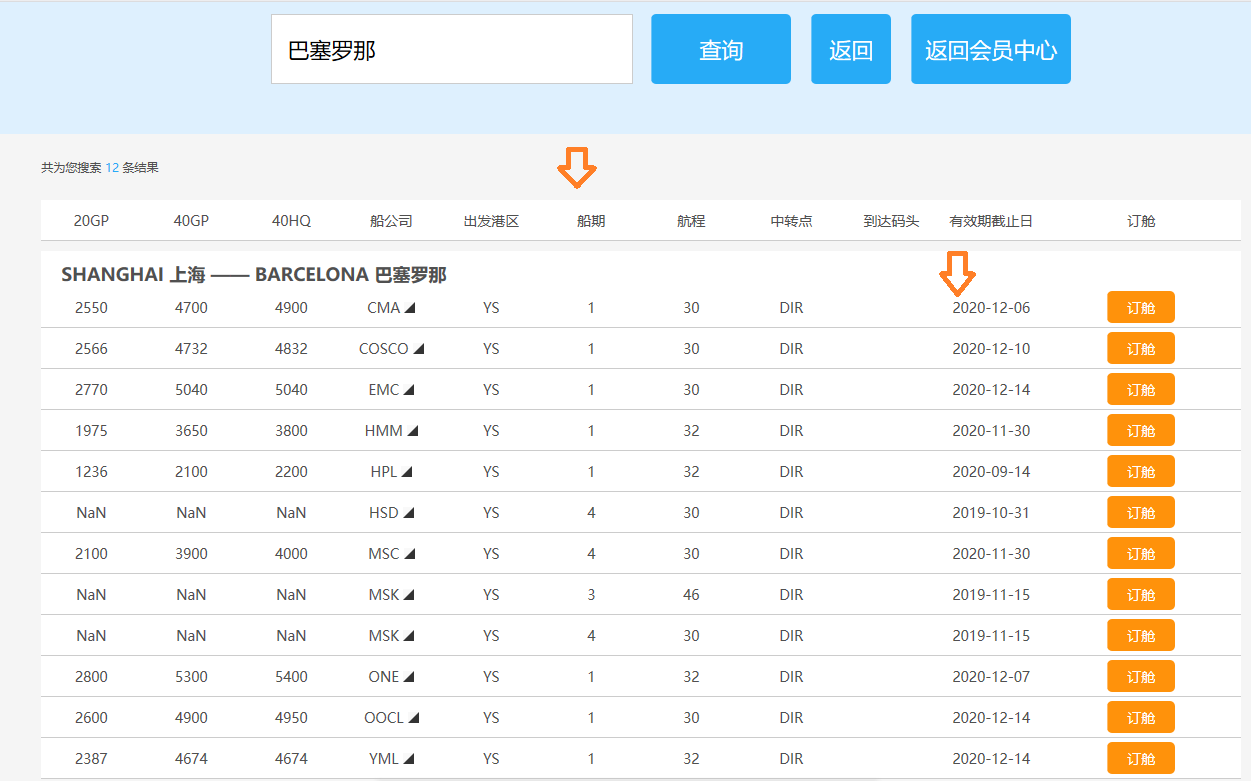Expand HSD carrier details triangle

pos(408,513)
